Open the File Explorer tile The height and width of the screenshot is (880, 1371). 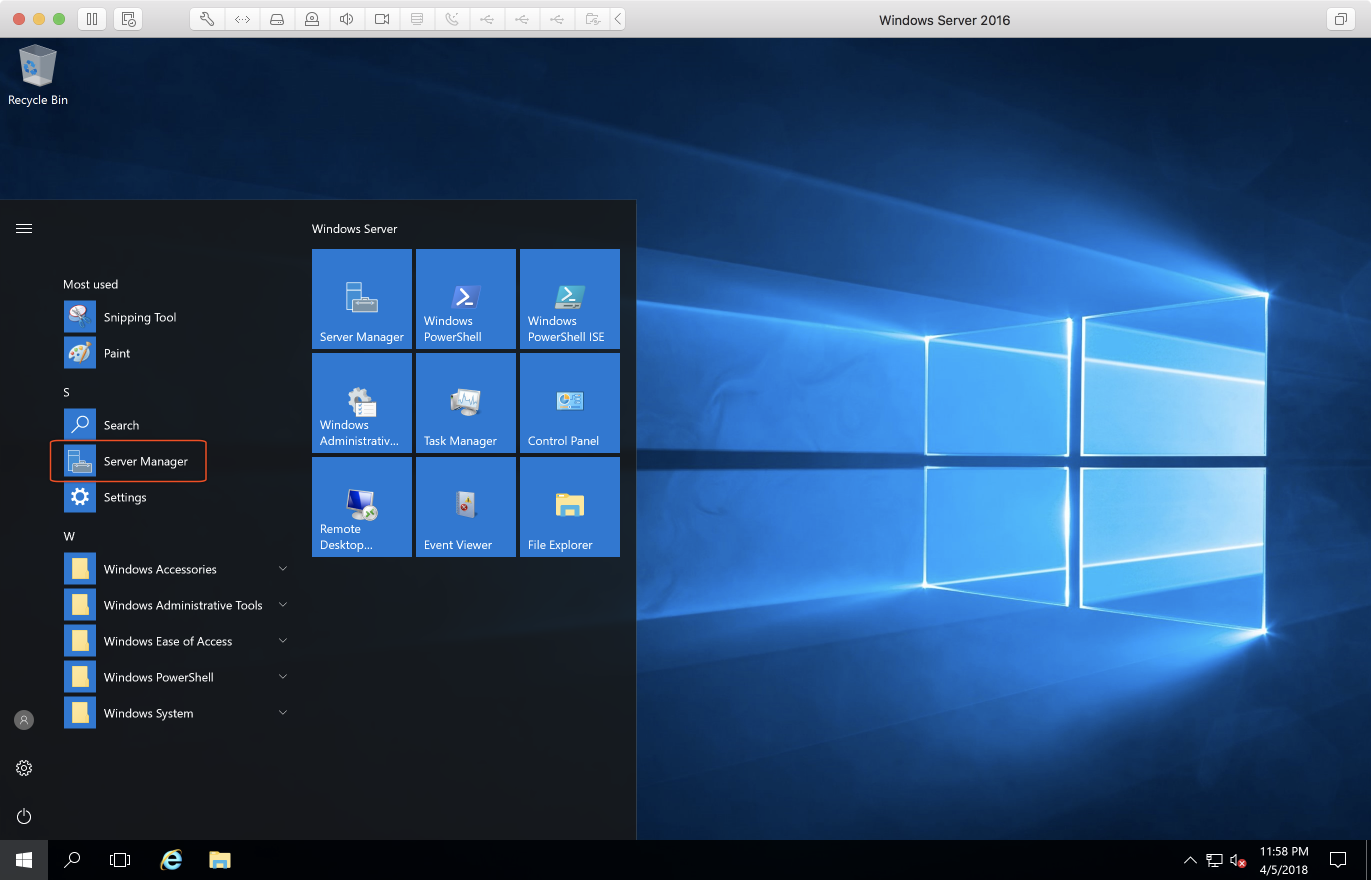(x=569, y=506)
